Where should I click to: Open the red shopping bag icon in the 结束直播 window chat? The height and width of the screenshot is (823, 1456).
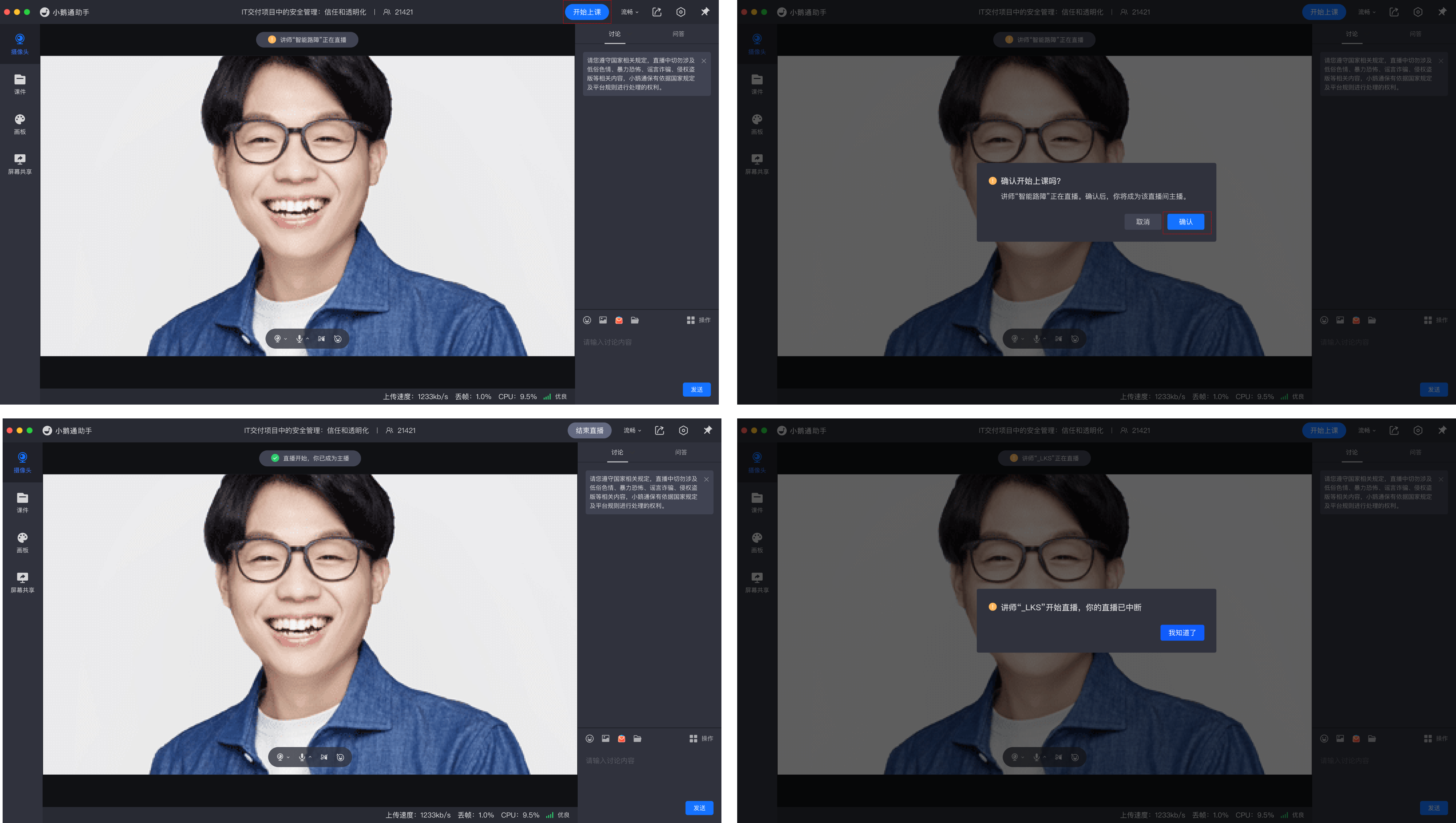[621, 738]
